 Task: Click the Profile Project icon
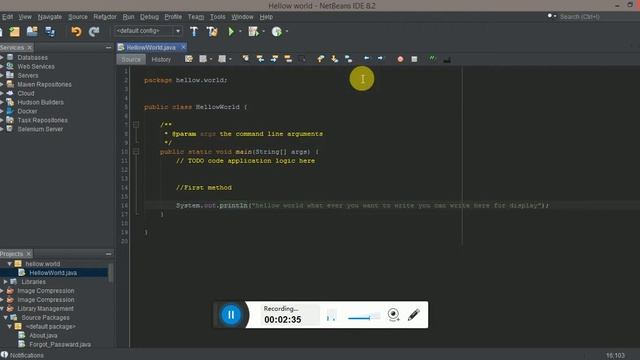277,31
